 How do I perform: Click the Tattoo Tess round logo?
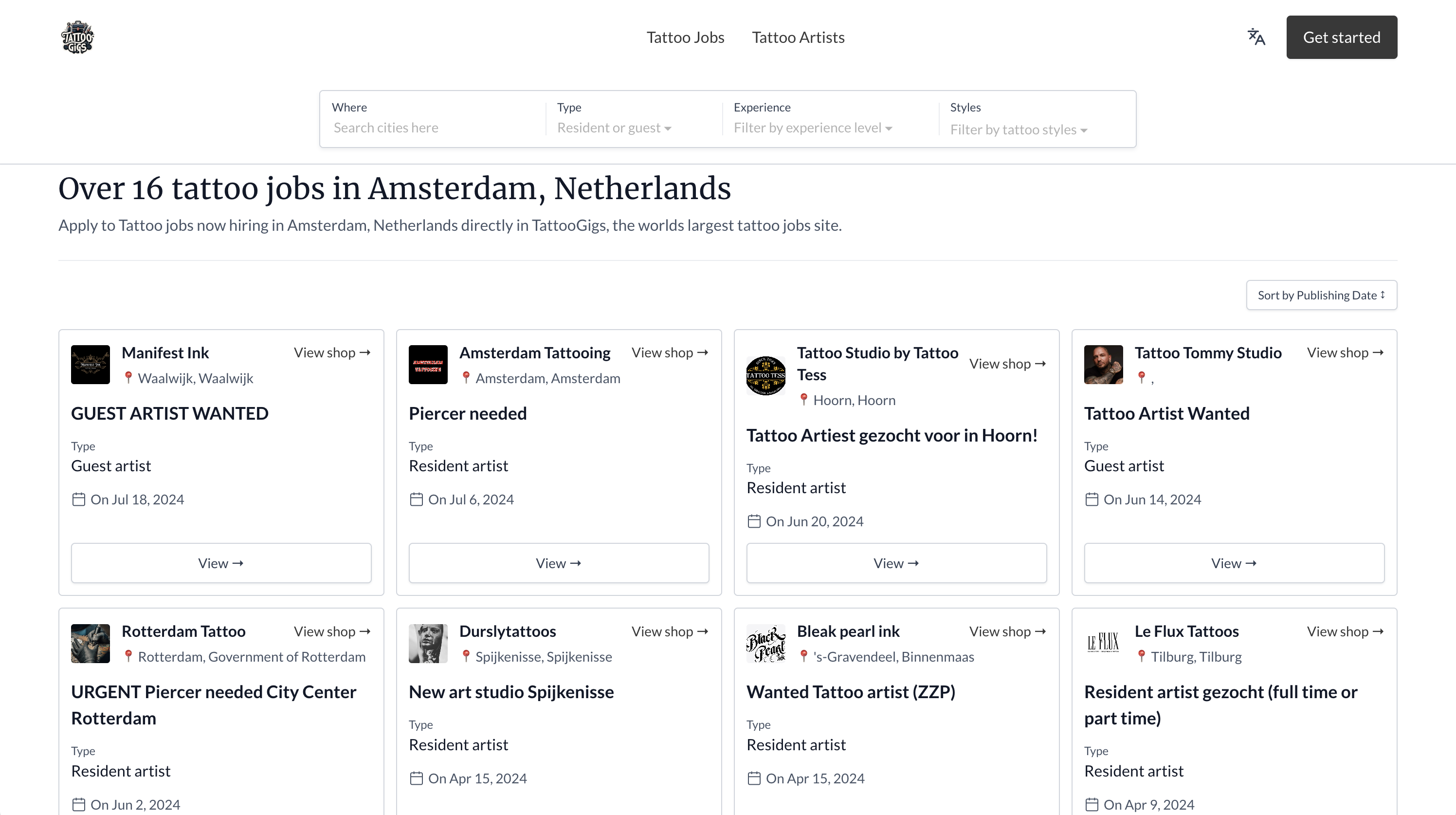click(x=766, y=375)
